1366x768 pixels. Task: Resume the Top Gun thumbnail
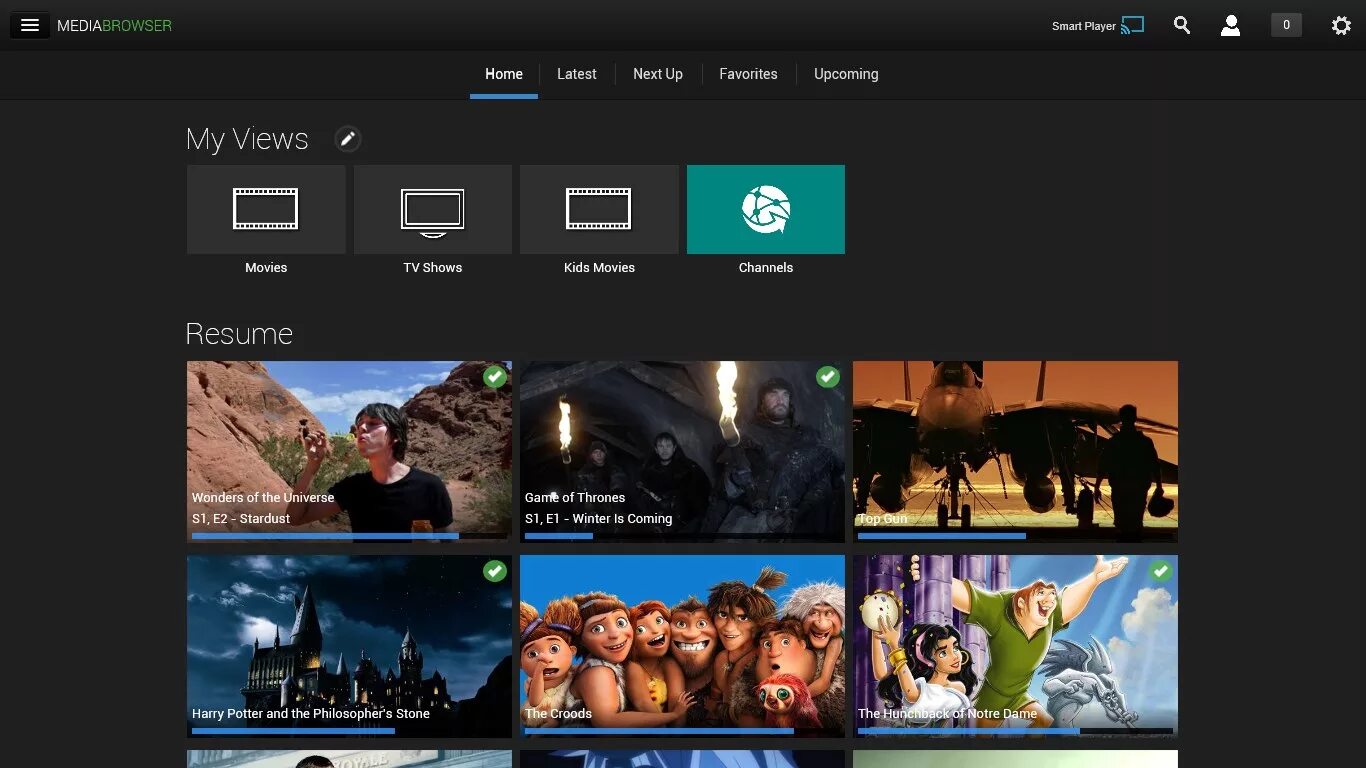click(x=1015, y=451)
